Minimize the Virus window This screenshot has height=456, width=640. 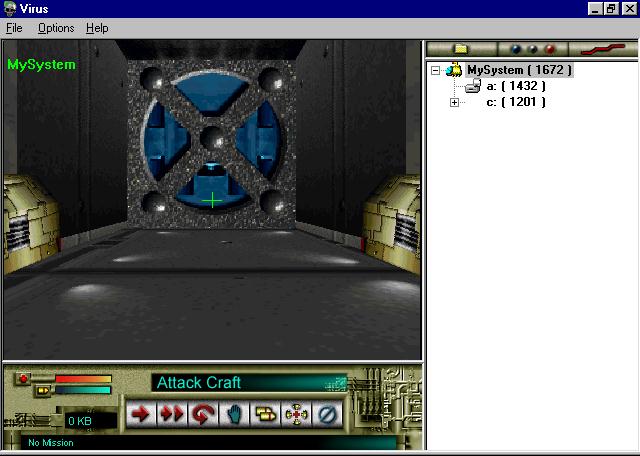595,9
